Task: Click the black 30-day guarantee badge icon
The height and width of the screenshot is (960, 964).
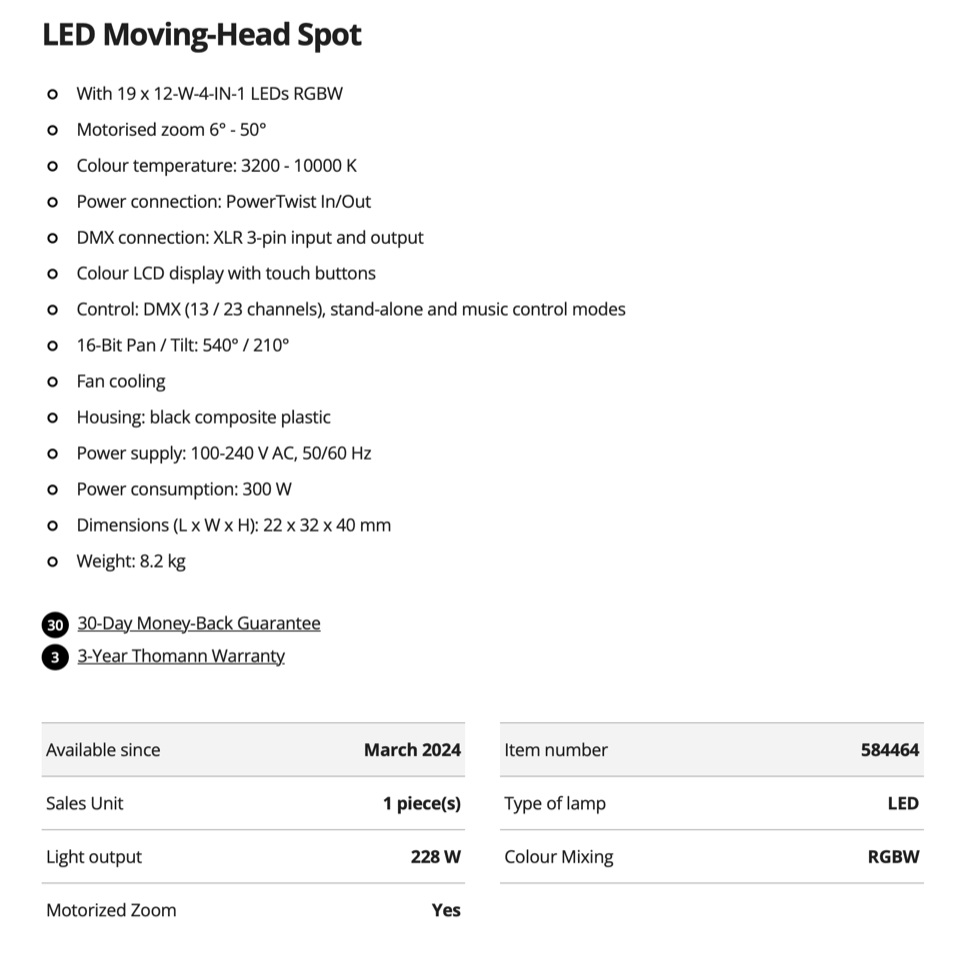Action: [x=55, y=625]
